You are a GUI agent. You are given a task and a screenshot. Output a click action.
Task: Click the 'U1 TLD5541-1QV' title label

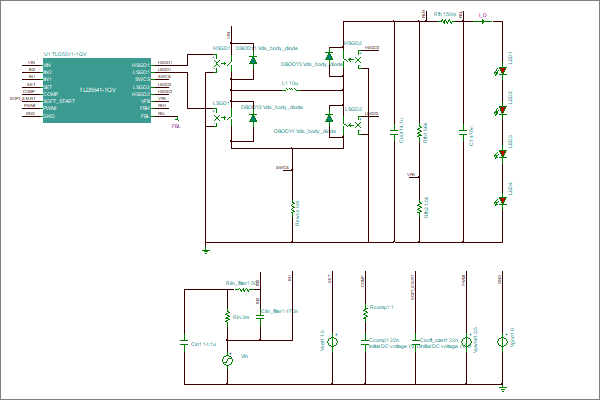click(x=65, y=54)
